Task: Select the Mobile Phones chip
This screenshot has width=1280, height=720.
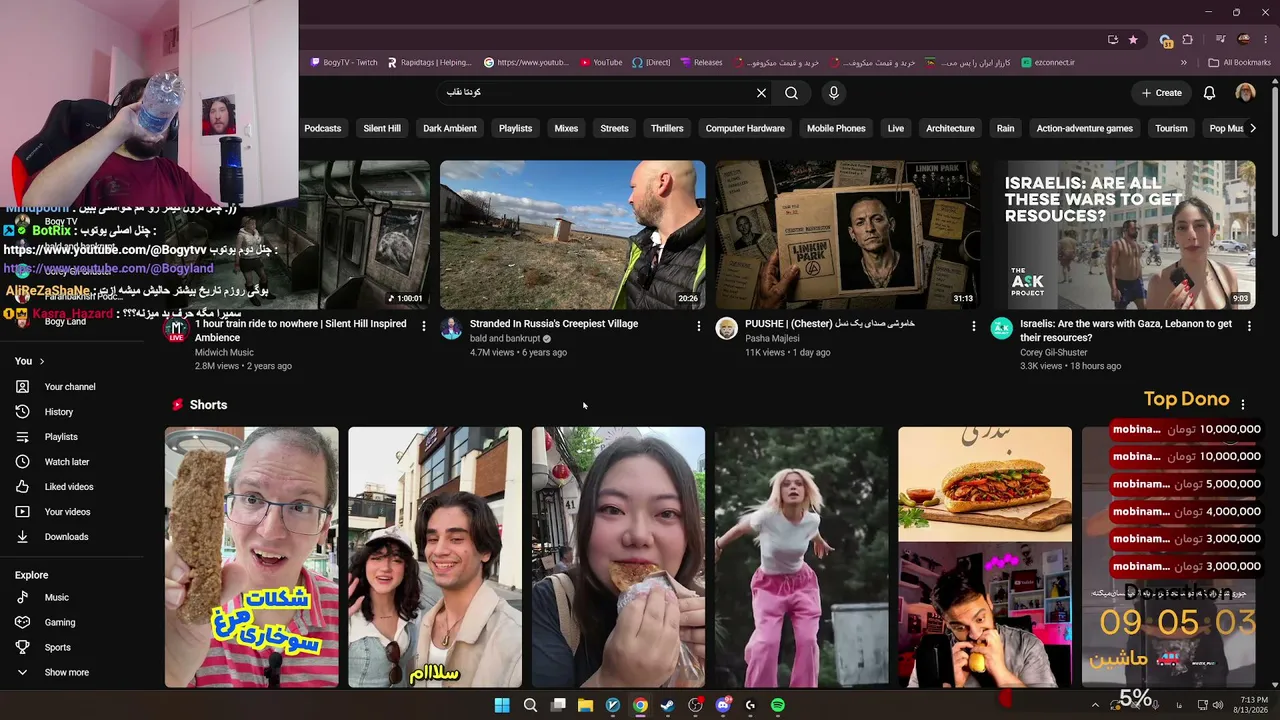Action: (836, 128)
